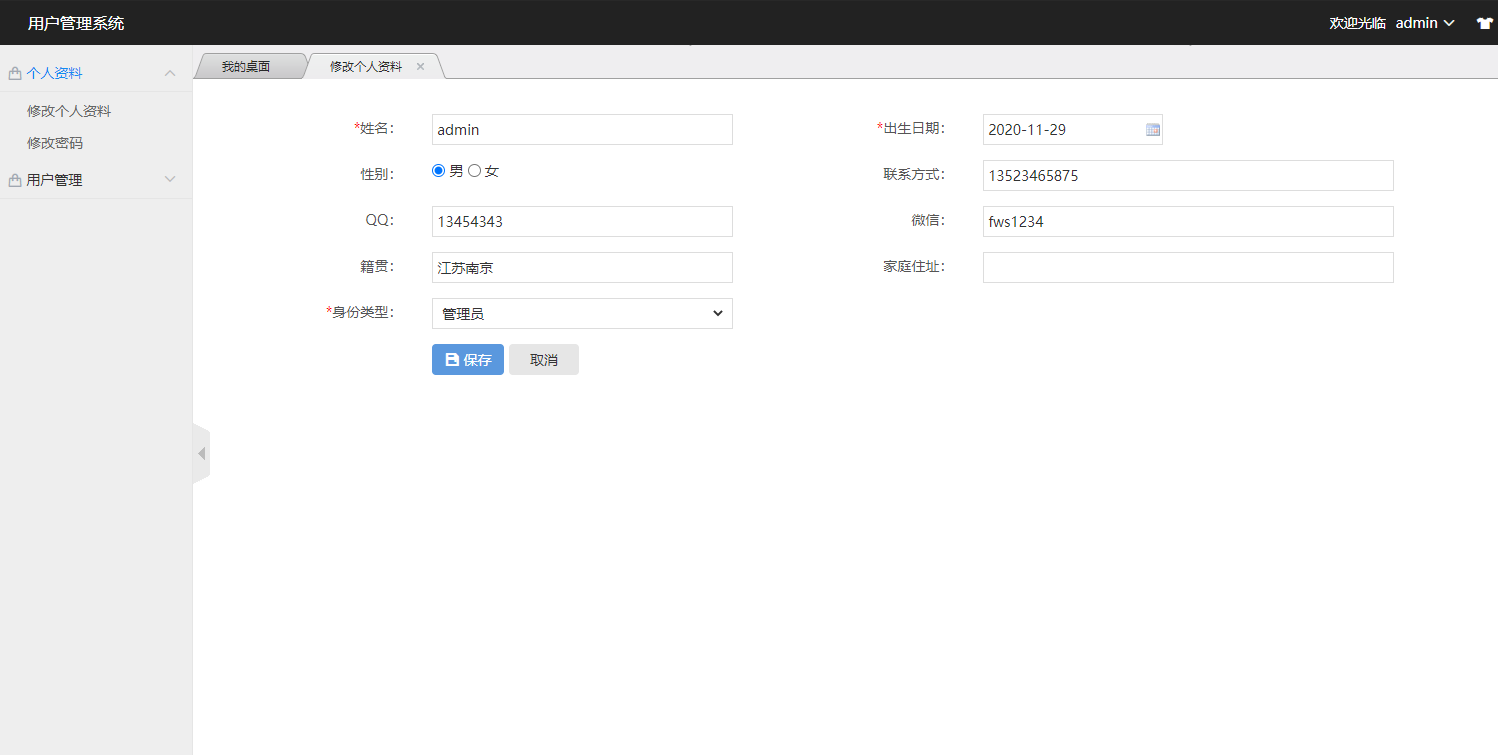
Task: Open the admin user dropdown menu
Action: 1424,23
